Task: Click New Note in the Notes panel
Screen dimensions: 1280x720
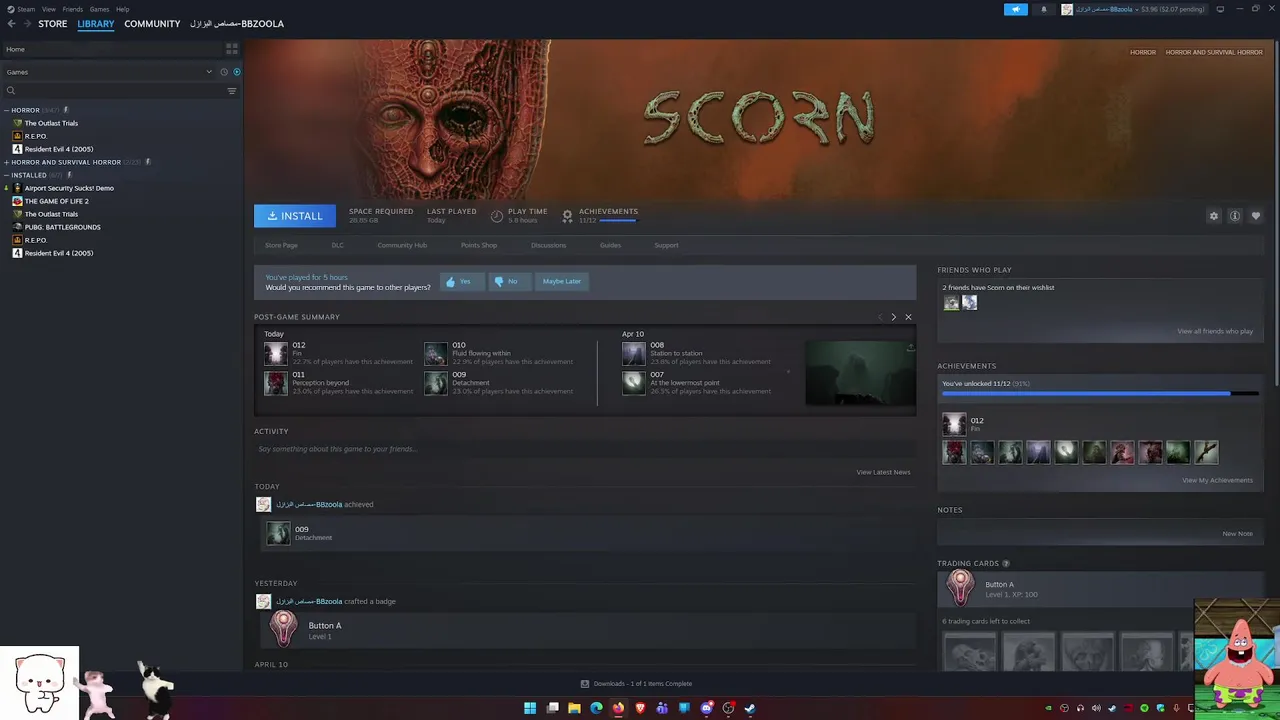Action: click(1237, 533)
